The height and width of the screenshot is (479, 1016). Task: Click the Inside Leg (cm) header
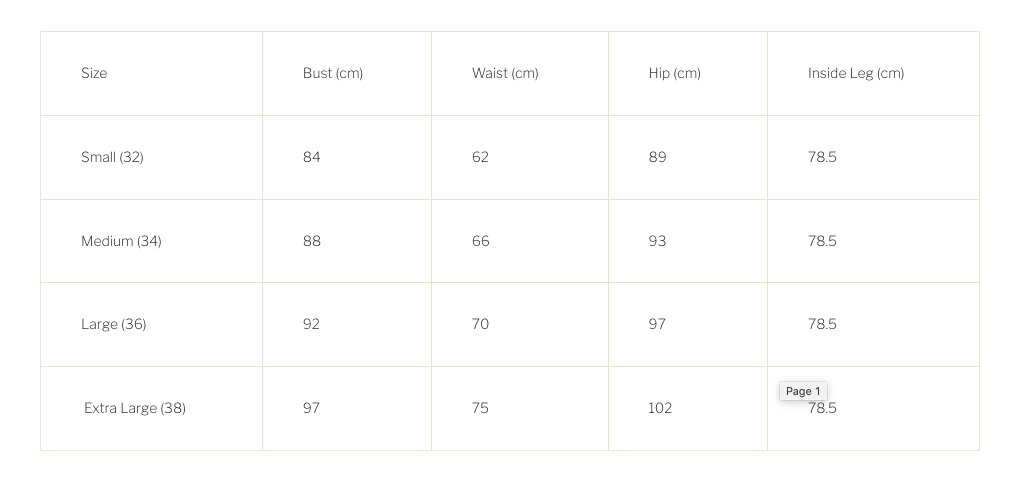tap(856, 73)
